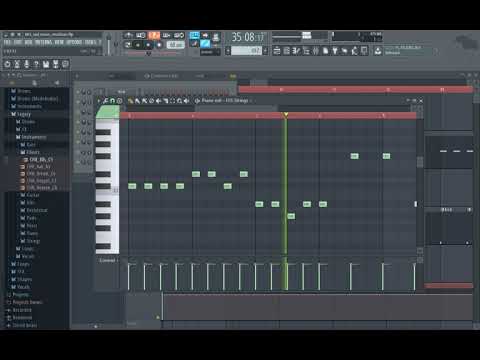
Task: Open the TOOLS menu
Action: coord(90,42)
